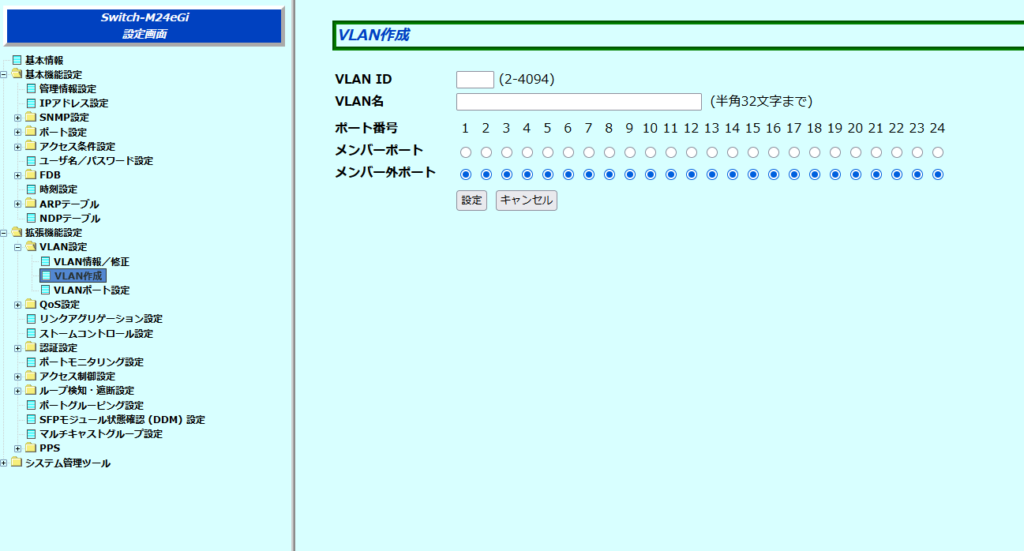Click the IPアドレス設定 page icon
The height and width of the screenshot is (551, 1024).
(31, 103)
